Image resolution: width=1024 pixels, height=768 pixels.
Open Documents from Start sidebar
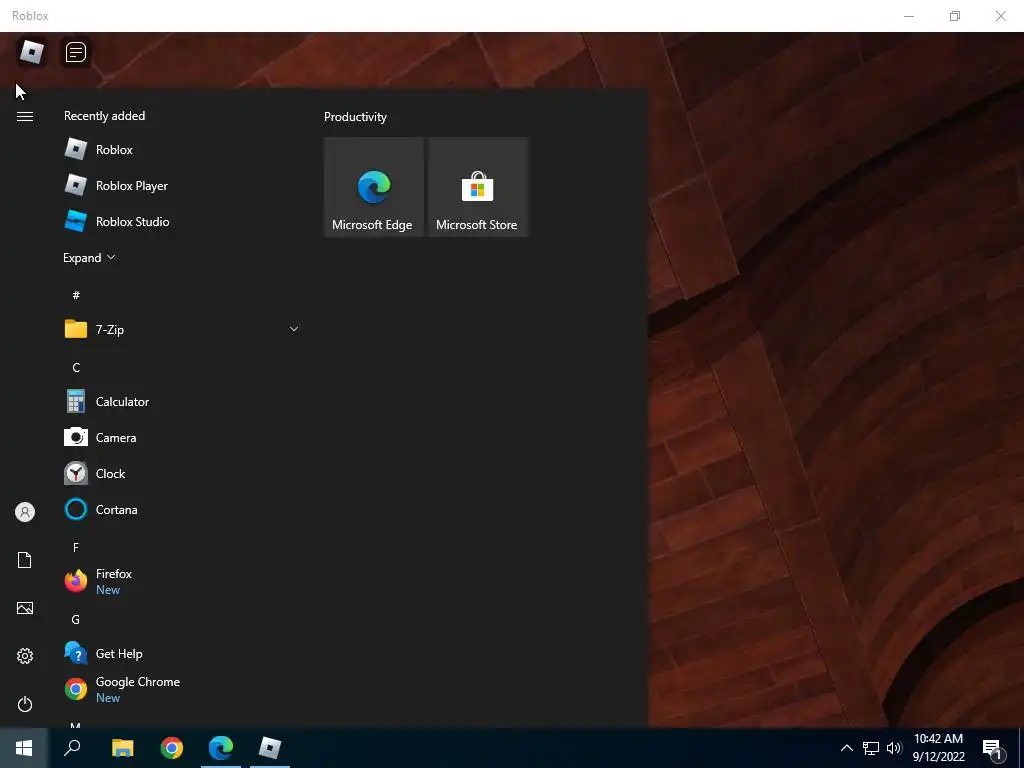(x=25, y=560)
